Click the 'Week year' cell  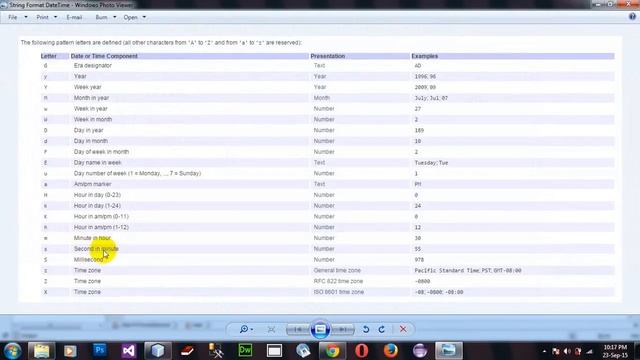[87, 87]
